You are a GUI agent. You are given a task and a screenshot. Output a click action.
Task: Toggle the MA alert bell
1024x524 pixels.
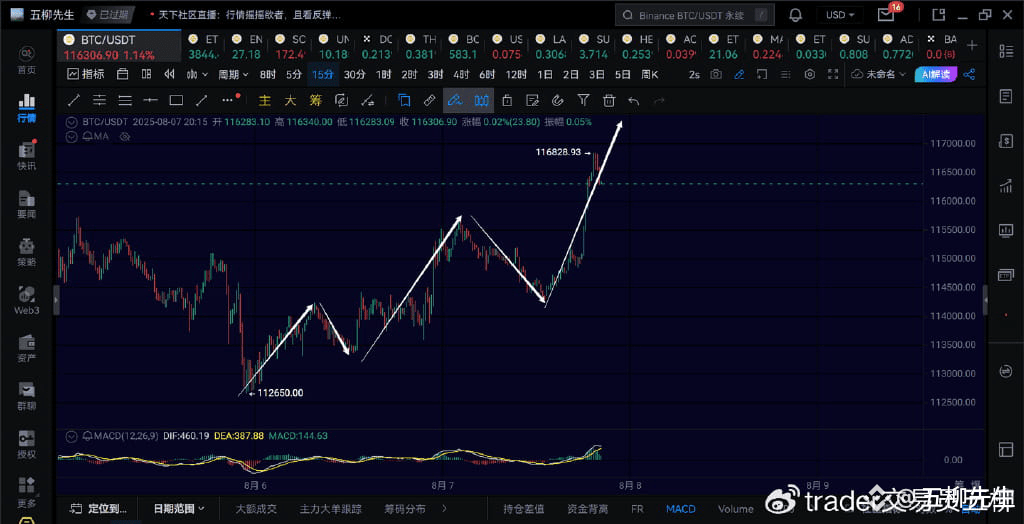[87, 137]
